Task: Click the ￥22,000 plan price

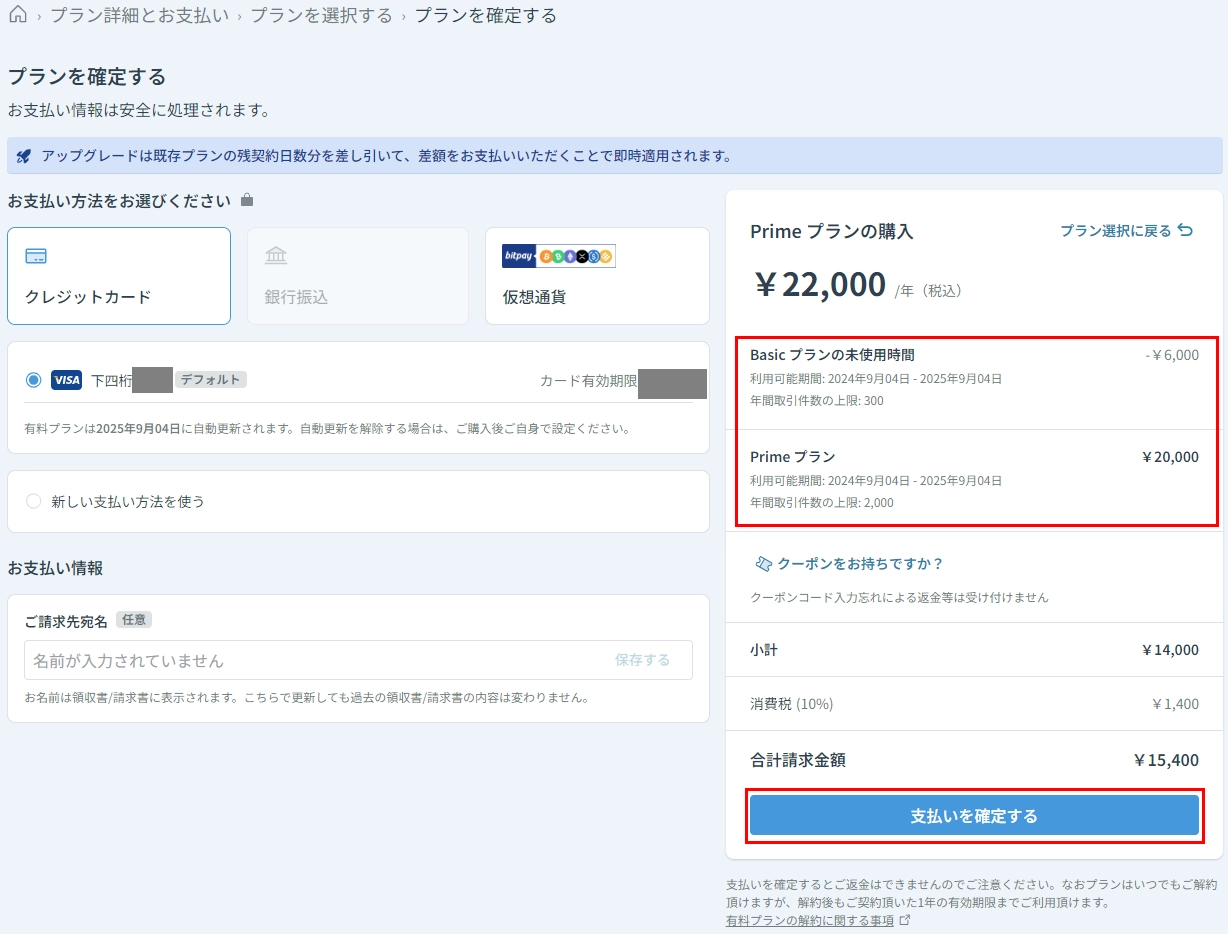Action: tap(820, 285)
